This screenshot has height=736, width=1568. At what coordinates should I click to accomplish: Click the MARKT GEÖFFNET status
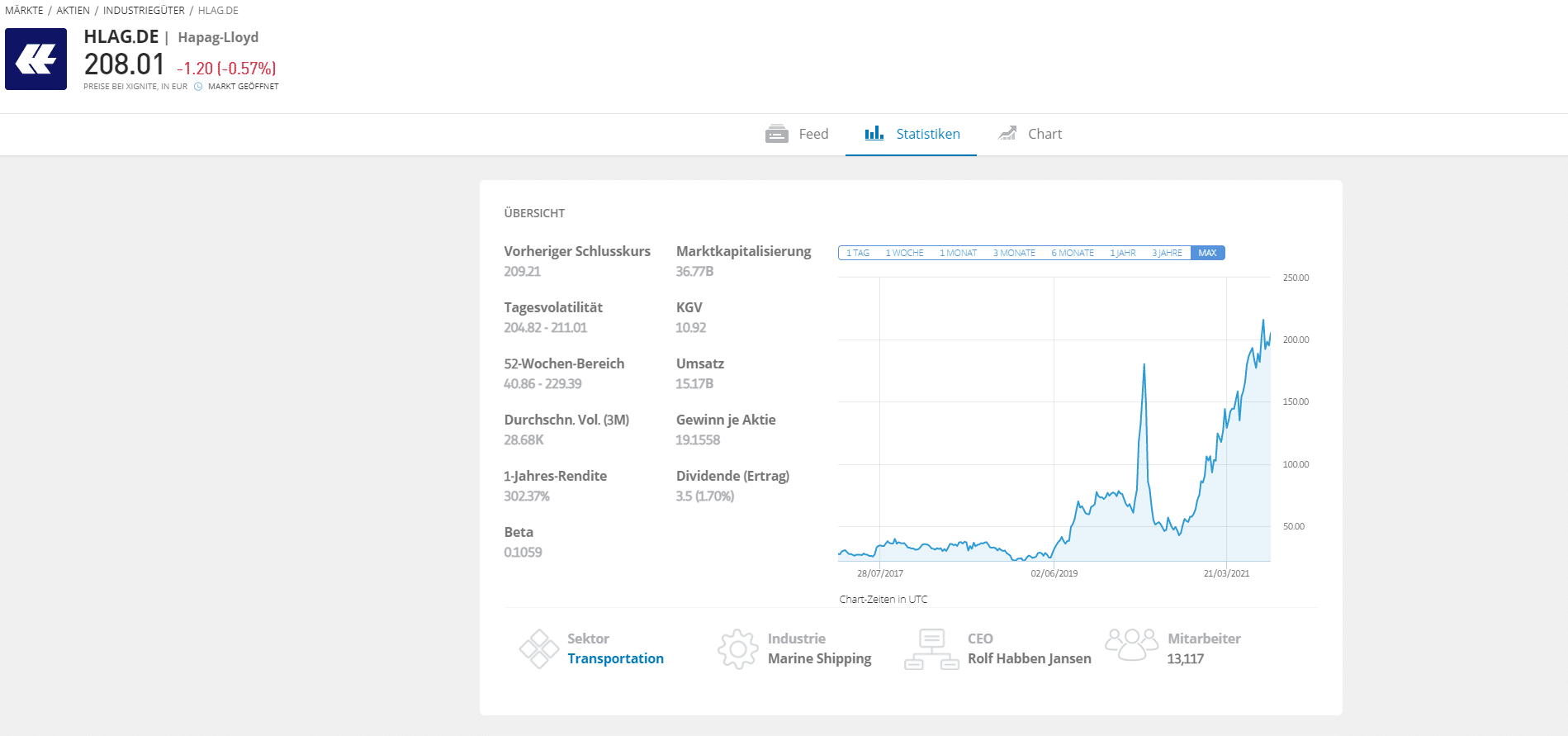tap(244, 86)
